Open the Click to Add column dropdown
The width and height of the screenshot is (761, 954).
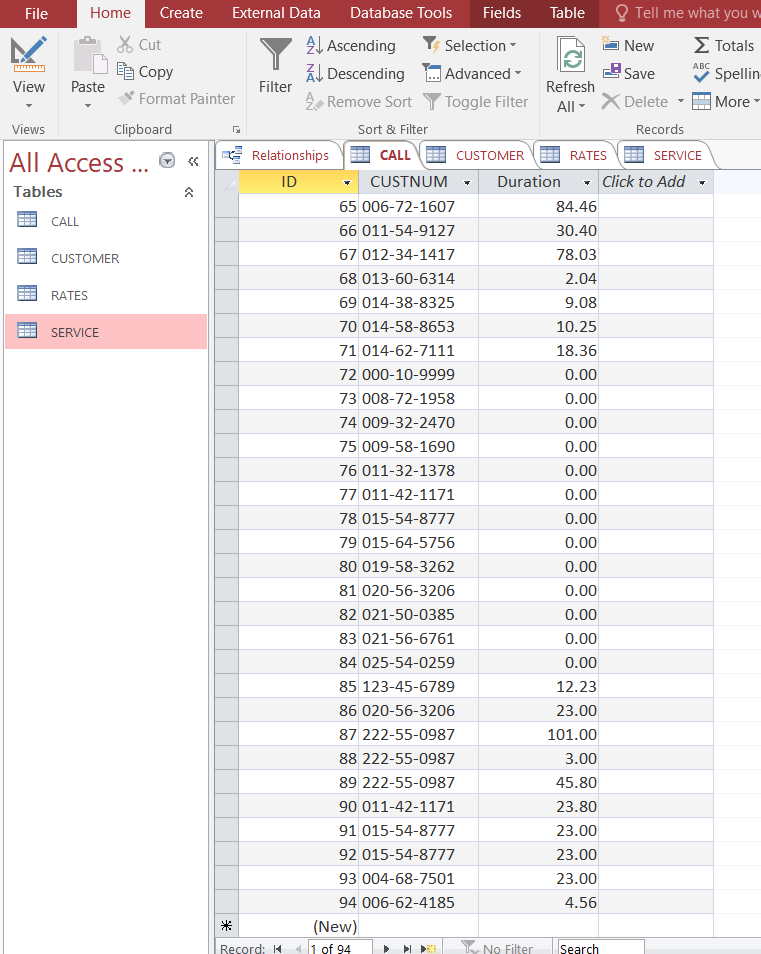tap(702, 183)
